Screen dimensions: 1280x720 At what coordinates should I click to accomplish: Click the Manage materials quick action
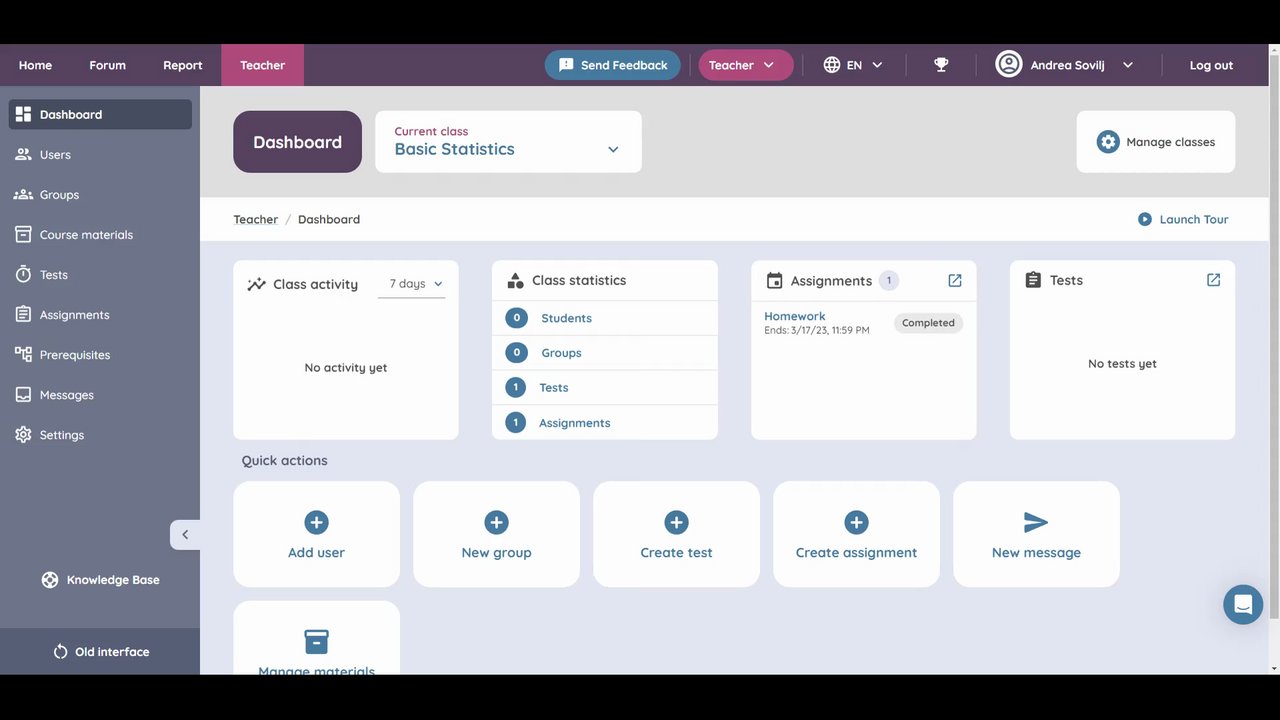pos(316,640)
